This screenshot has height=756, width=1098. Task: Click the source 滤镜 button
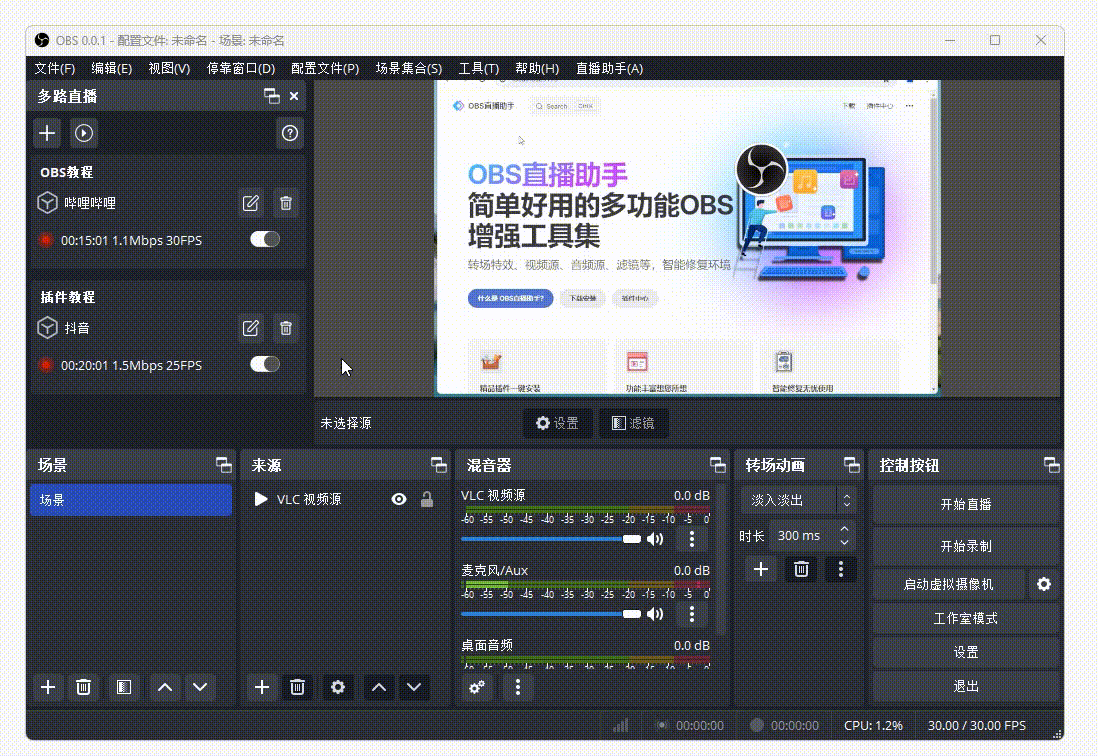634,423
